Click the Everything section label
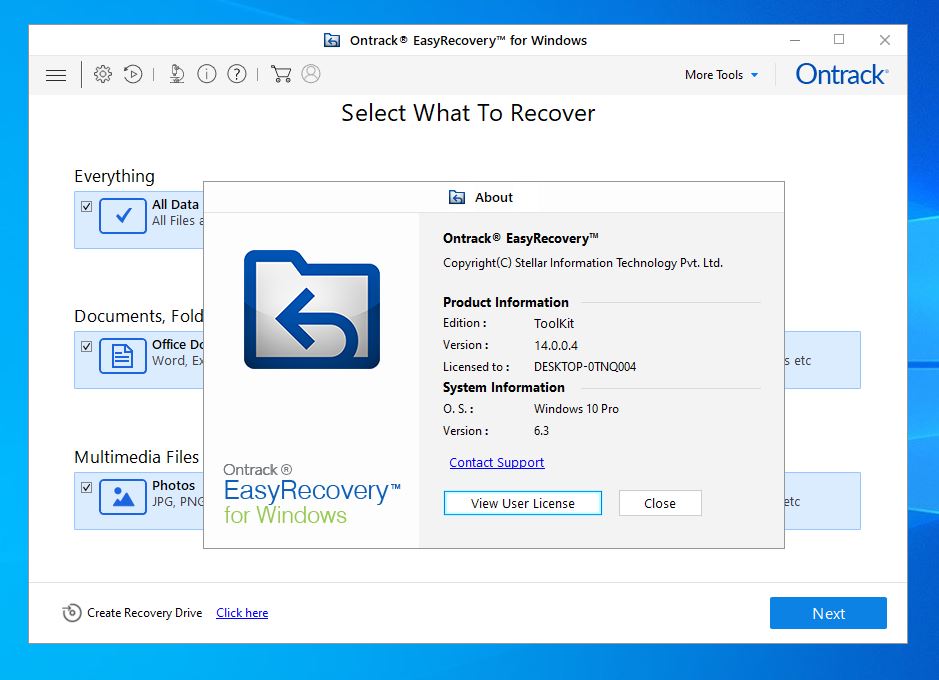 (x=114, y=176)
